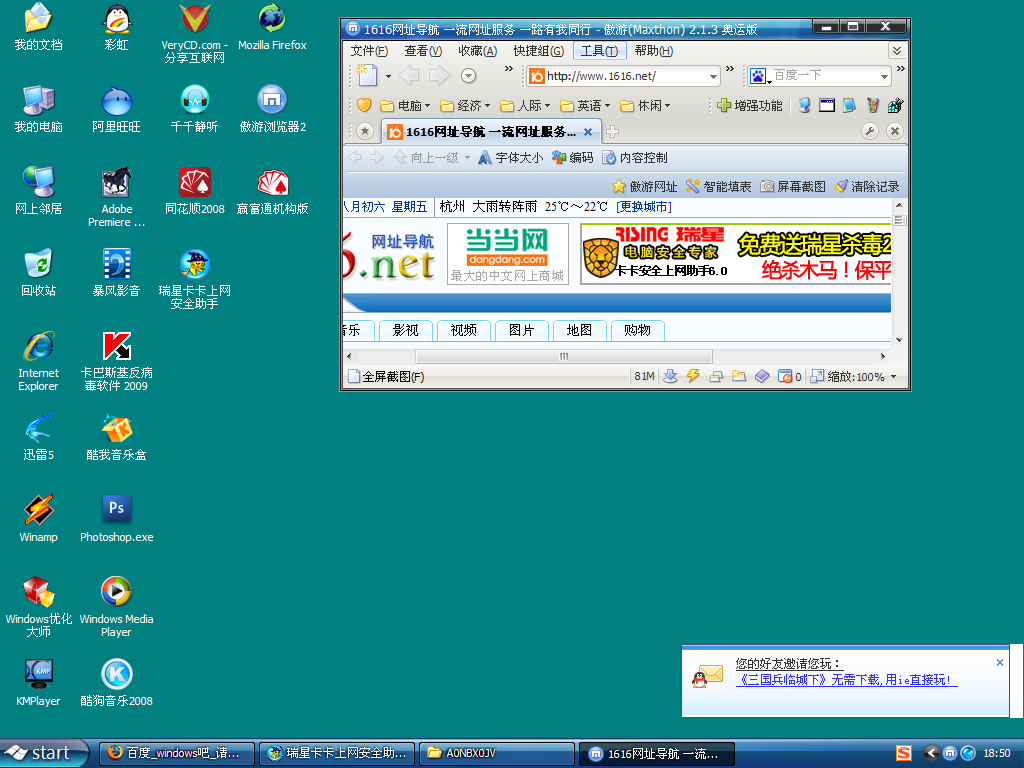Image resolution: width=1024 pixels, height=768 pixels.
Task: Click the paint brushes cup utility icon
Action: [x=872, y=105]
